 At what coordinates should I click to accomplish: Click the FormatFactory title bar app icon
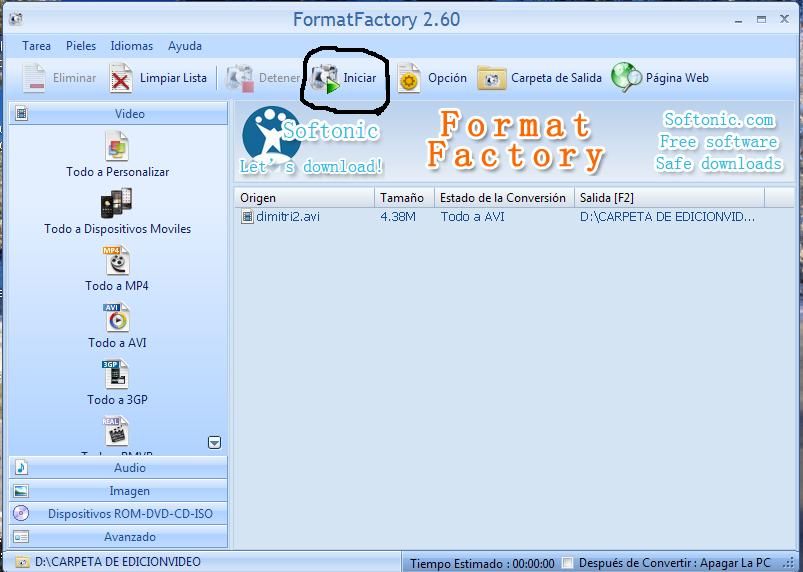[x=16, y=19]
